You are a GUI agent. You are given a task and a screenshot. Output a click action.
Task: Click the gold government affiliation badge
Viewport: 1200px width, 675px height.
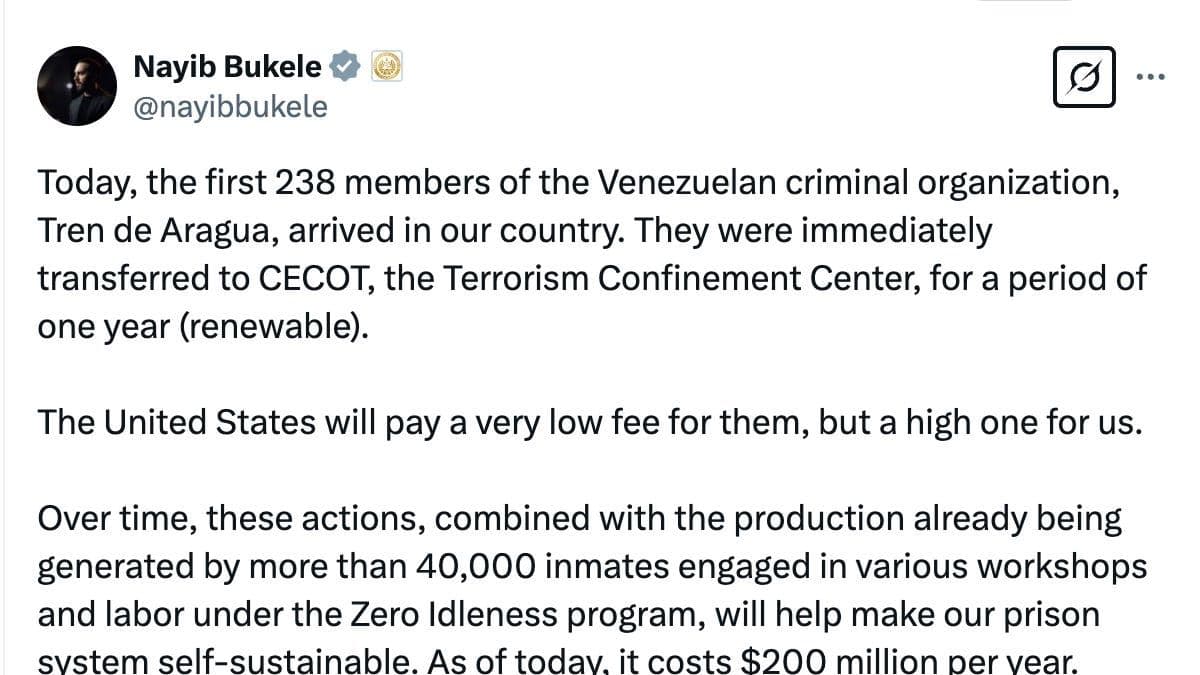386,67
